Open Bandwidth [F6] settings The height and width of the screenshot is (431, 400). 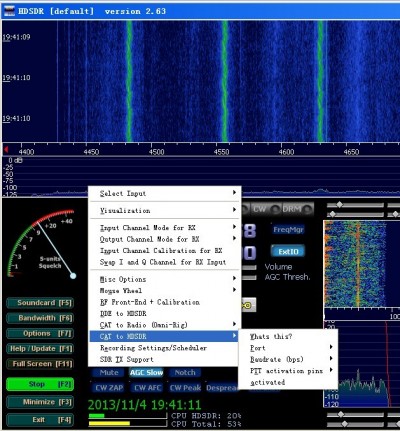coord(40,318)
